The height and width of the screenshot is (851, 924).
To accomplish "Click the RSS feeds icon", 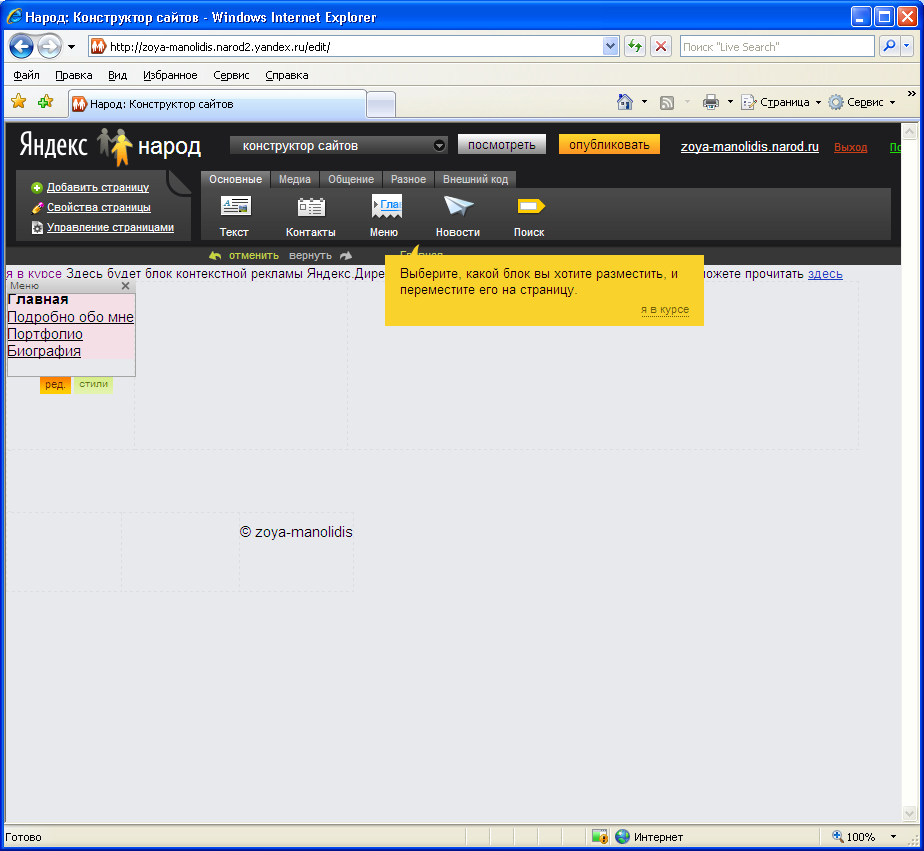I will (x=666, y=103).
